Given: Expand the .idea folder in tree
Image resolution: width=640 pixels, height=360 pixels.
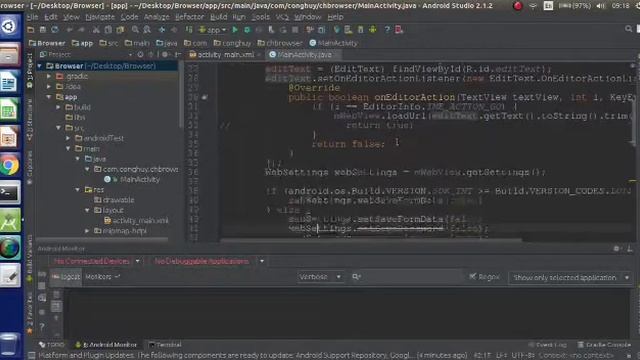Looking at the screenshot, I should pyautogui.click(x=49, y=87).
